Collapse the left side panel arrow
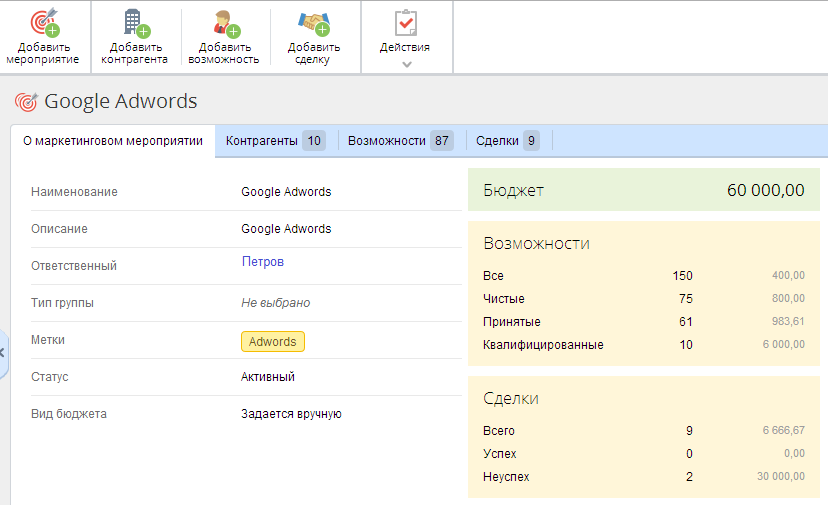The image size is (828, 505). 3,353
